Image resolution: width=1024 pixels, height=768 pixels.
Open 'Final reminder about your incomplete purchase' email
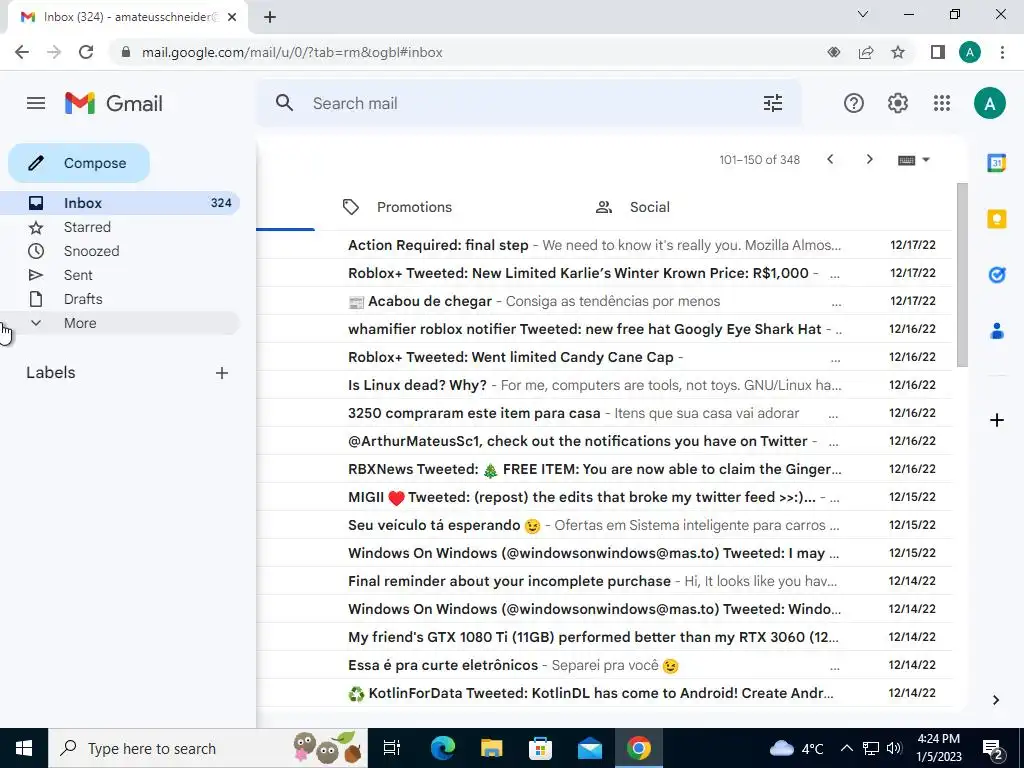click(604, 581)
